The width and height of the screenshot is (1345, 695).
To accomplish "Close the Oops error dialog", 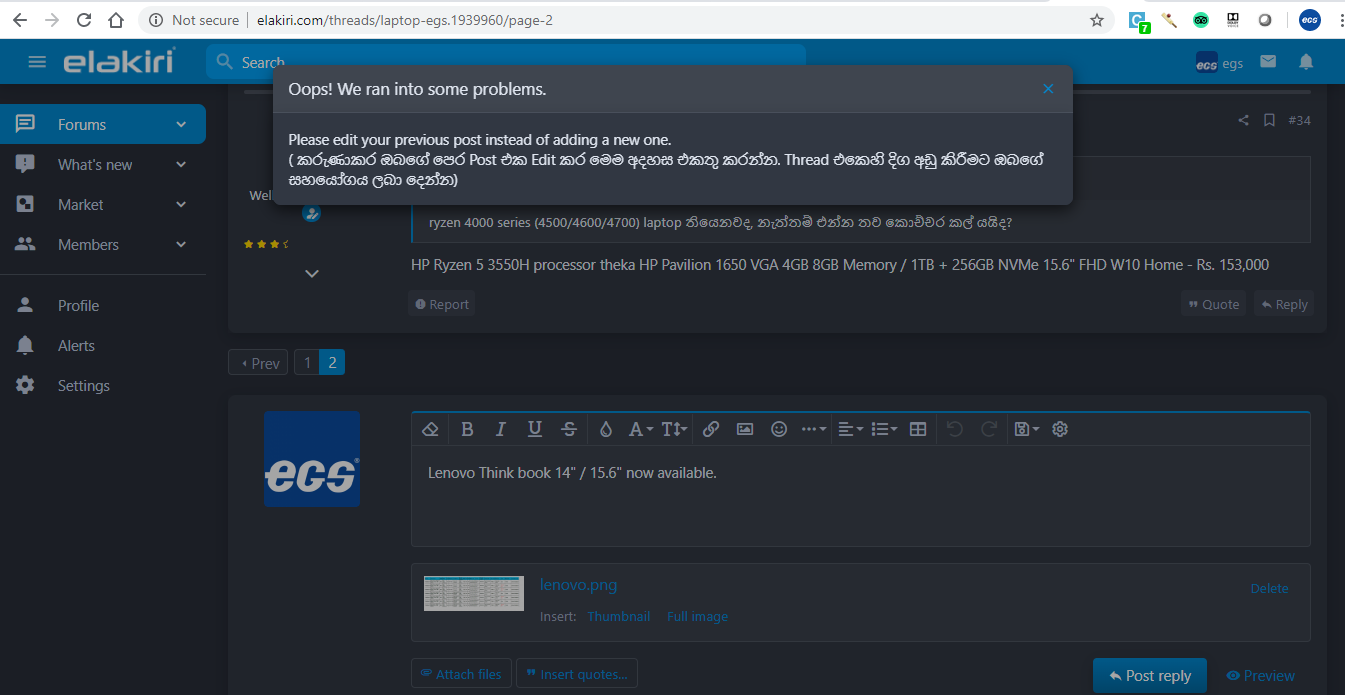I will 1048,89.
